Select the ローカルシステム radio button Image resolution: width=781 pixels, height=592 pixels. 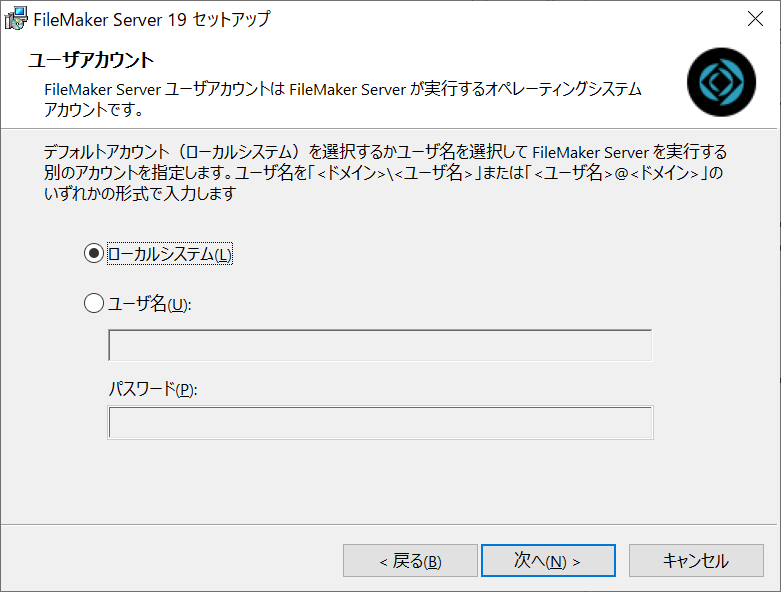coord(94,254)
